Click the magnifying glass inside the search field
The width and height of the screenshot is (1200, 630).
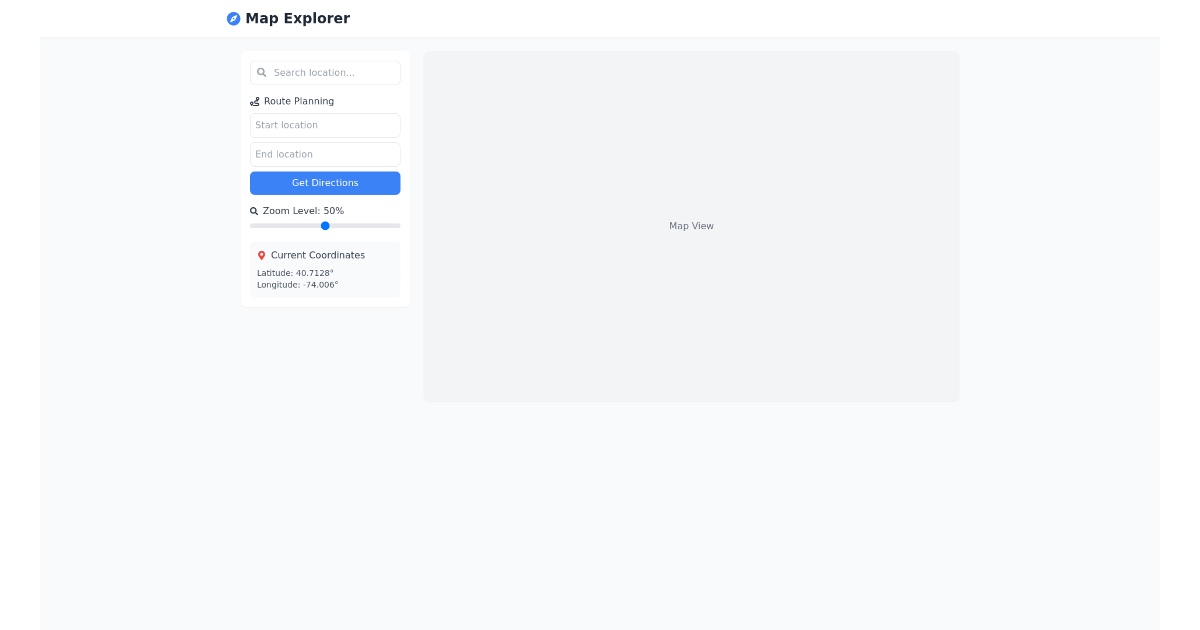click(x=262, y=72)
